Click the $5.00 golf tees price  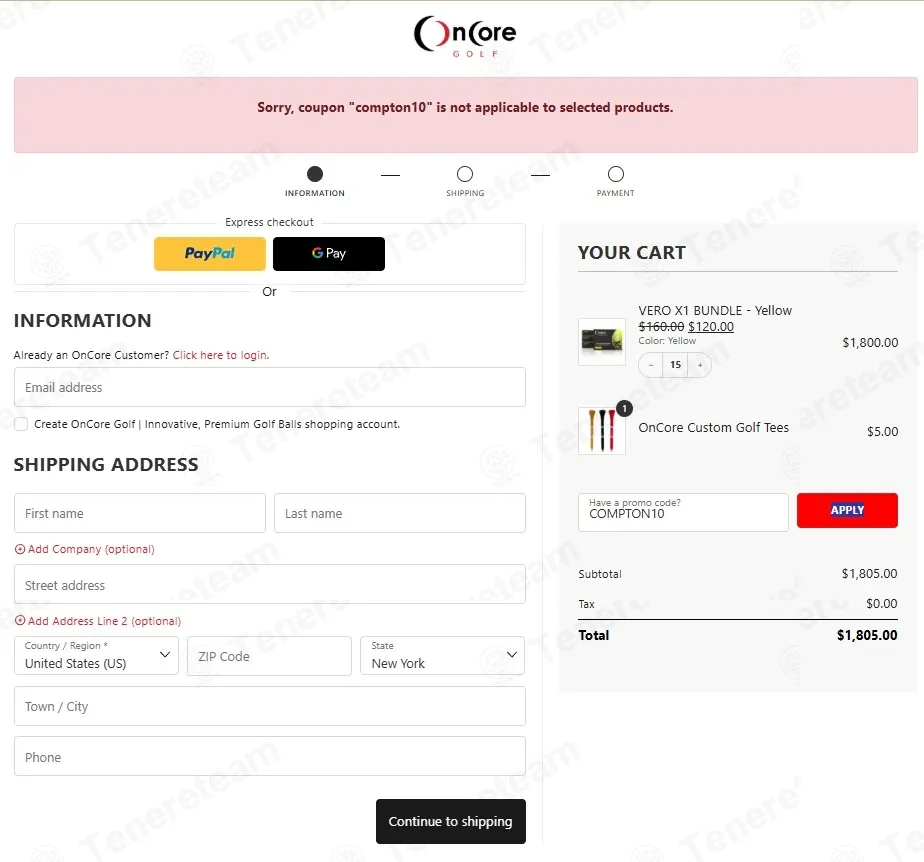click(882, 432)
